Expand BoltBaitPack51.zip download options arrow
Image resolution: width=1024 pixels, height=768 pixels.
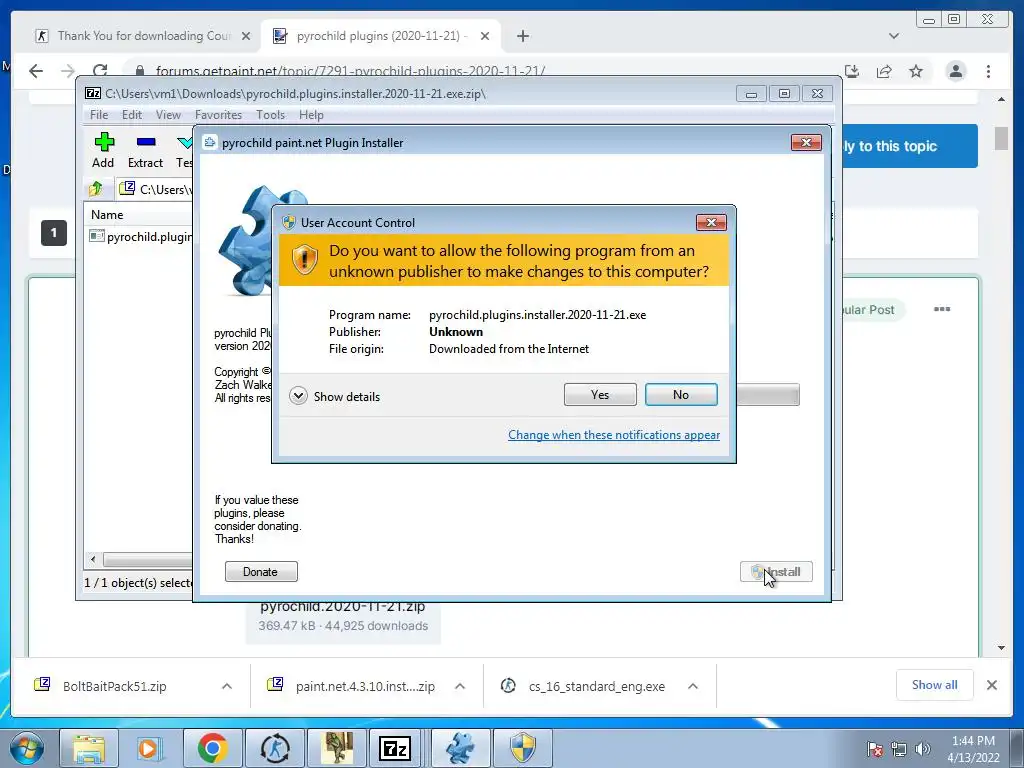[x=227, y=686]
